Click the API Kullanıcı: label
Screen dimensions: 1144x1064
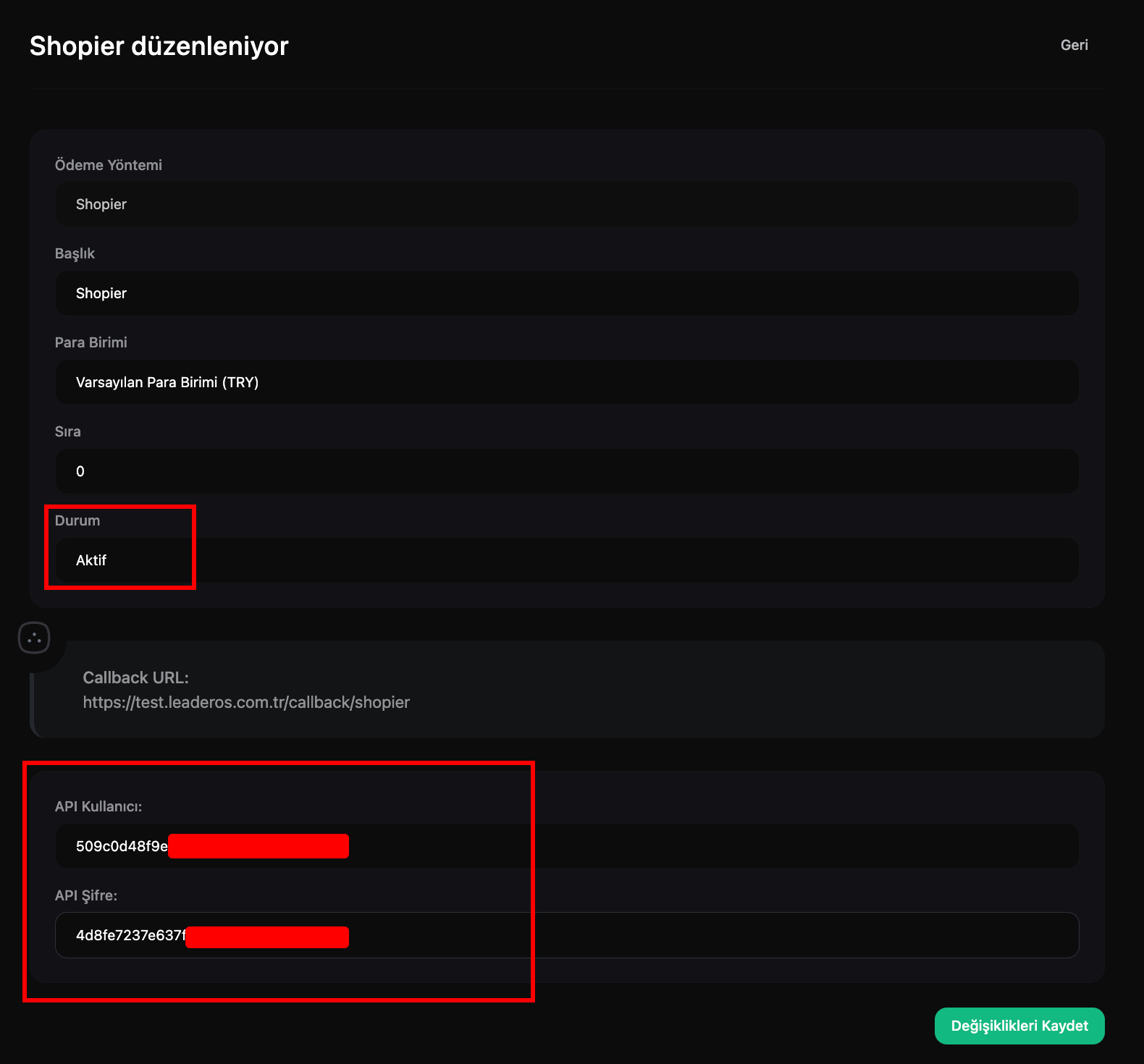tap(98, 806)
